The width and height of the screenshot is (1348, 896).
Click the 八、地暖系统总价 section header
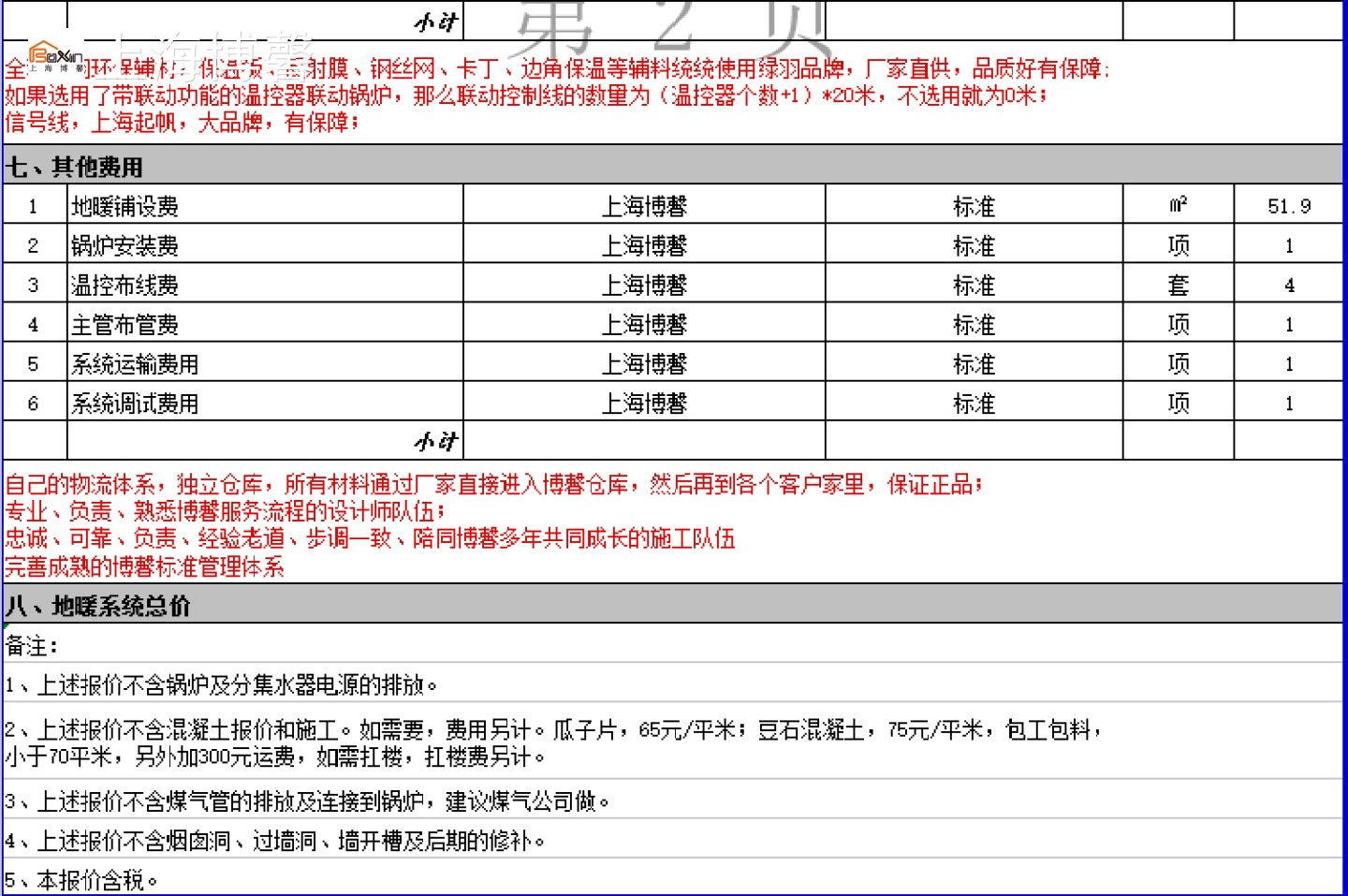click(98, 606)
